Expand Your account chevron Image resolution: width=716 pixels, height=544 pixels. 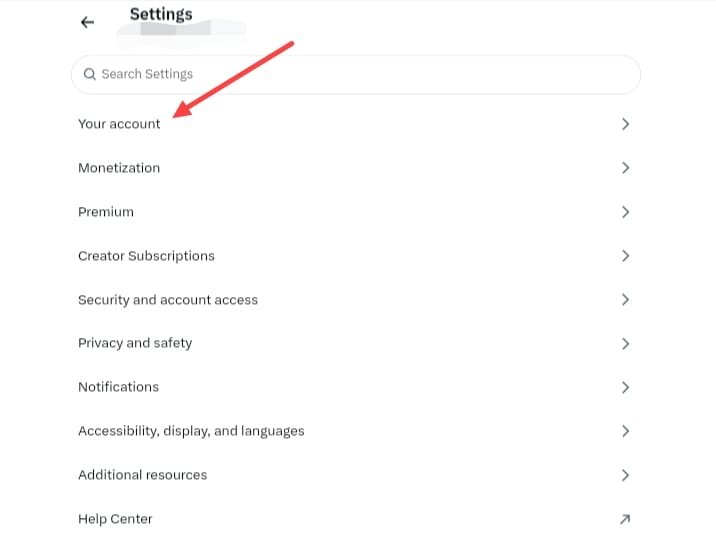[626, 124]
